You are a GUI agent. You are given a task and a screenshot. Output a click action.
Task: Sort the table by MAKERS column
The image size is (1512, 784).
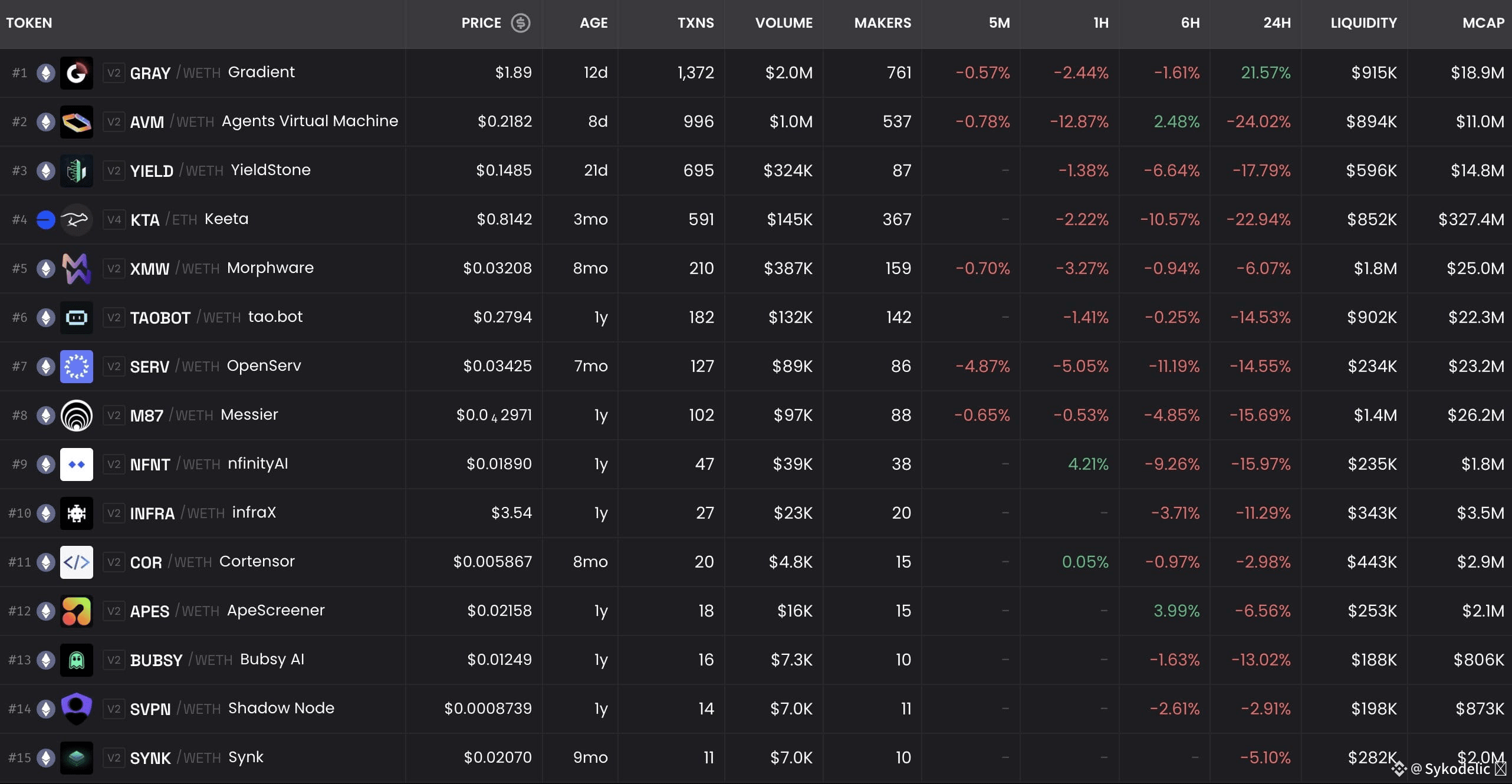pos(882,23)
